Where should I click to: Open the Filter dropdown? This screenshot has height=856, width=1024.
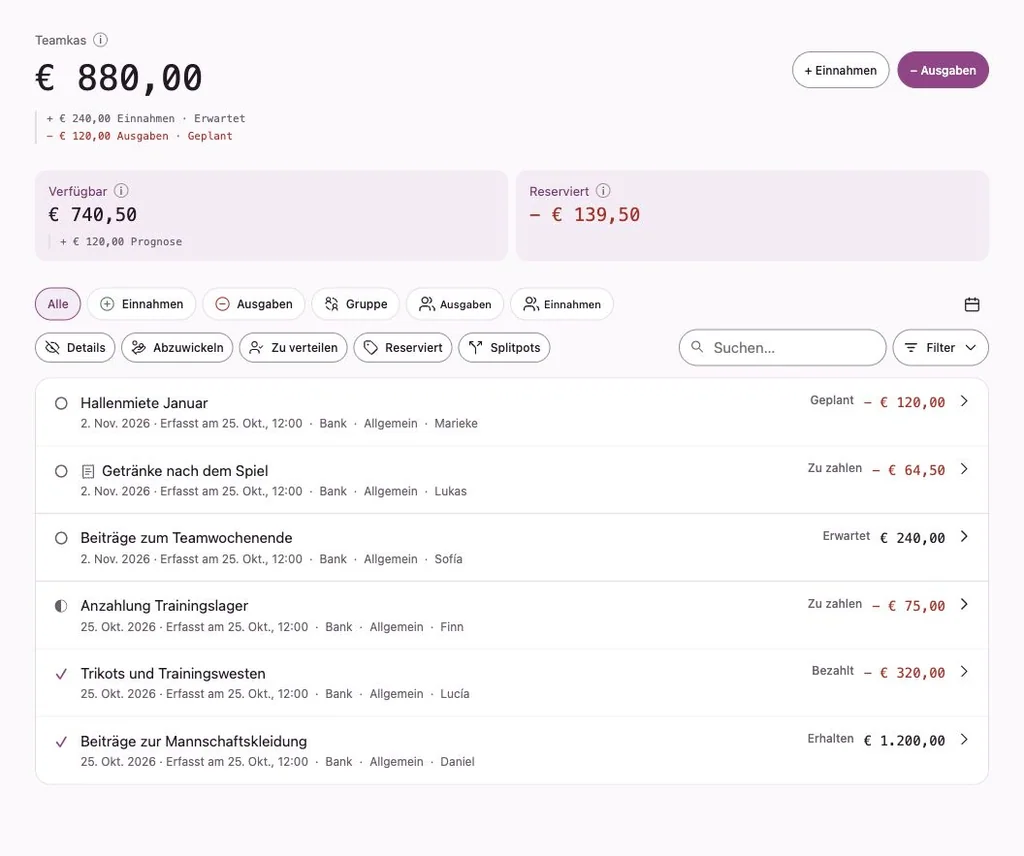tap(940, 347)
